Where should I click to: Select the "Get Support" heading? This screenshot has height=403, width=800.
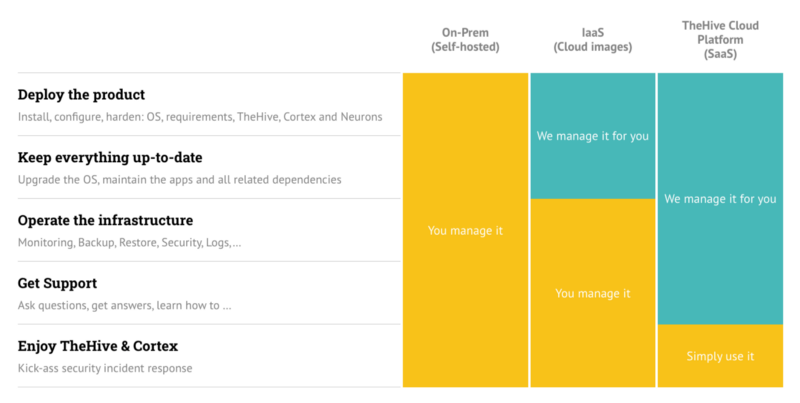[57, 283]
